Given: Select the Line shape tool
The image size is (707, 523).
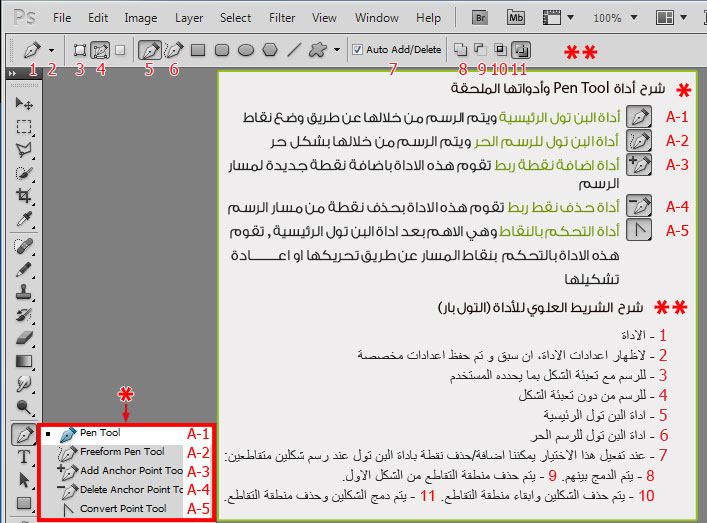Looking at the screenshot, I should [x=294, y=50].
